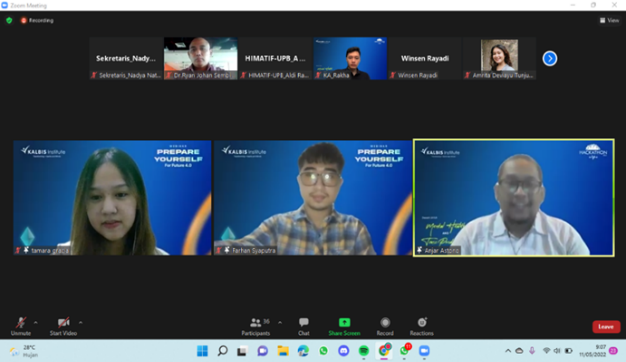
Task: Open the Chat panel
Action: point(303,326)
